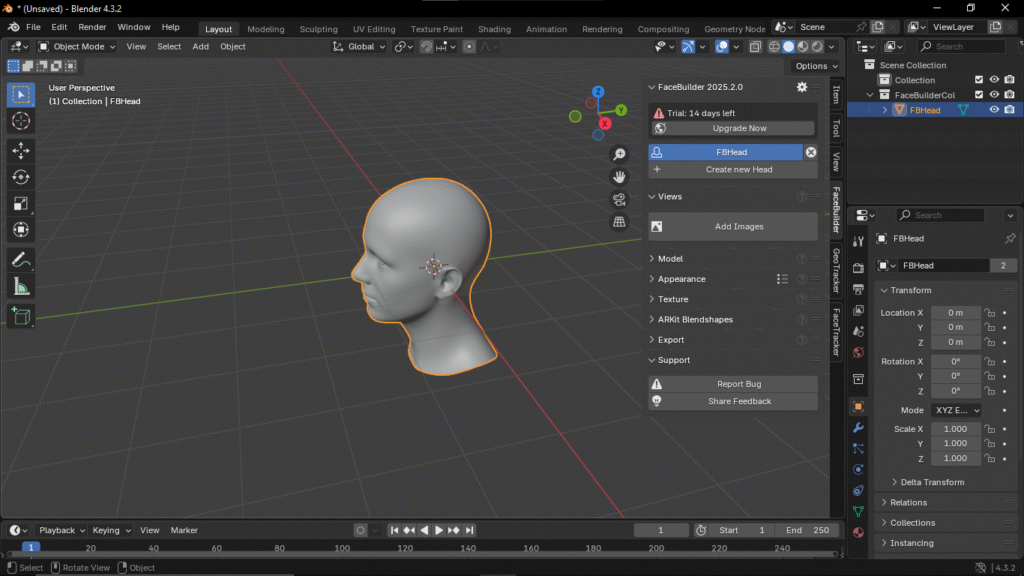Open the Object Mode dropdown
This screenshot has width=1024, height=576.
click(77, 46)
